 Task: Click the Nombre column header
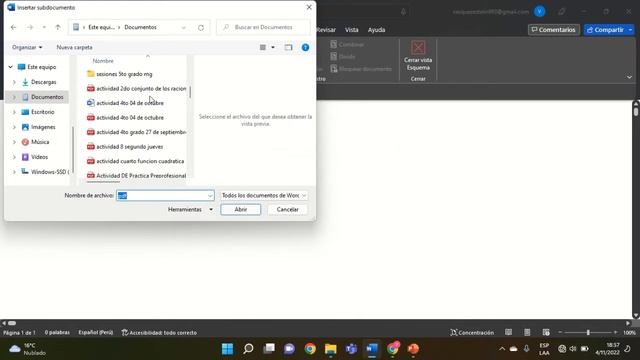(103, 61)
